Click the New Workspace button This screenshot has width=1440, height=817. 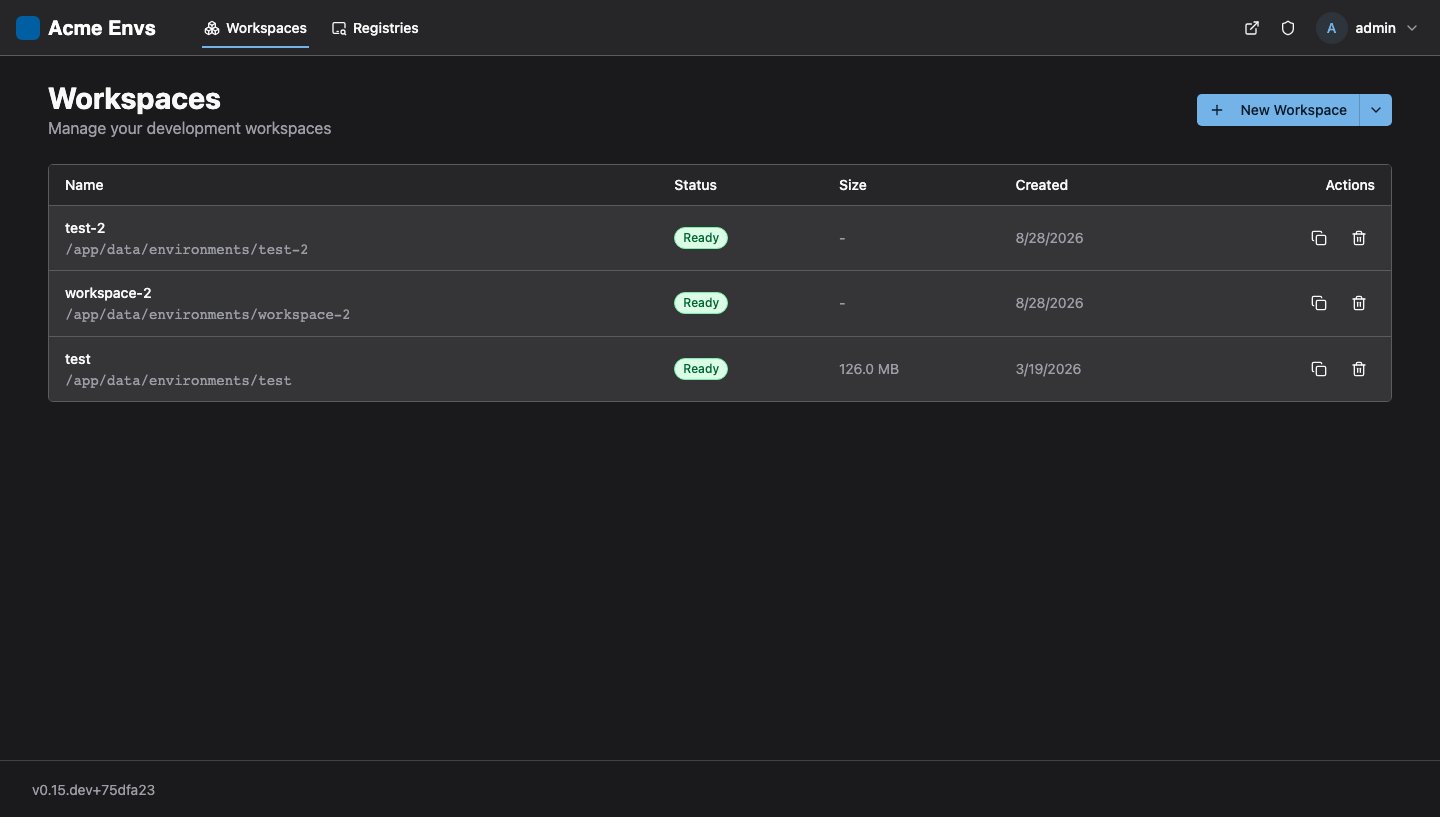pos(1278,110)
